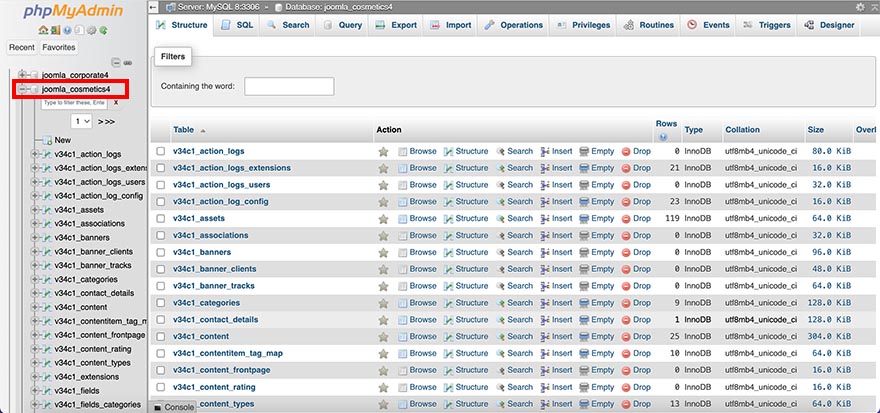Tick the checkbox for v34c1_action_logs
The width and height of the screenshot is (880, 413).
160,152
